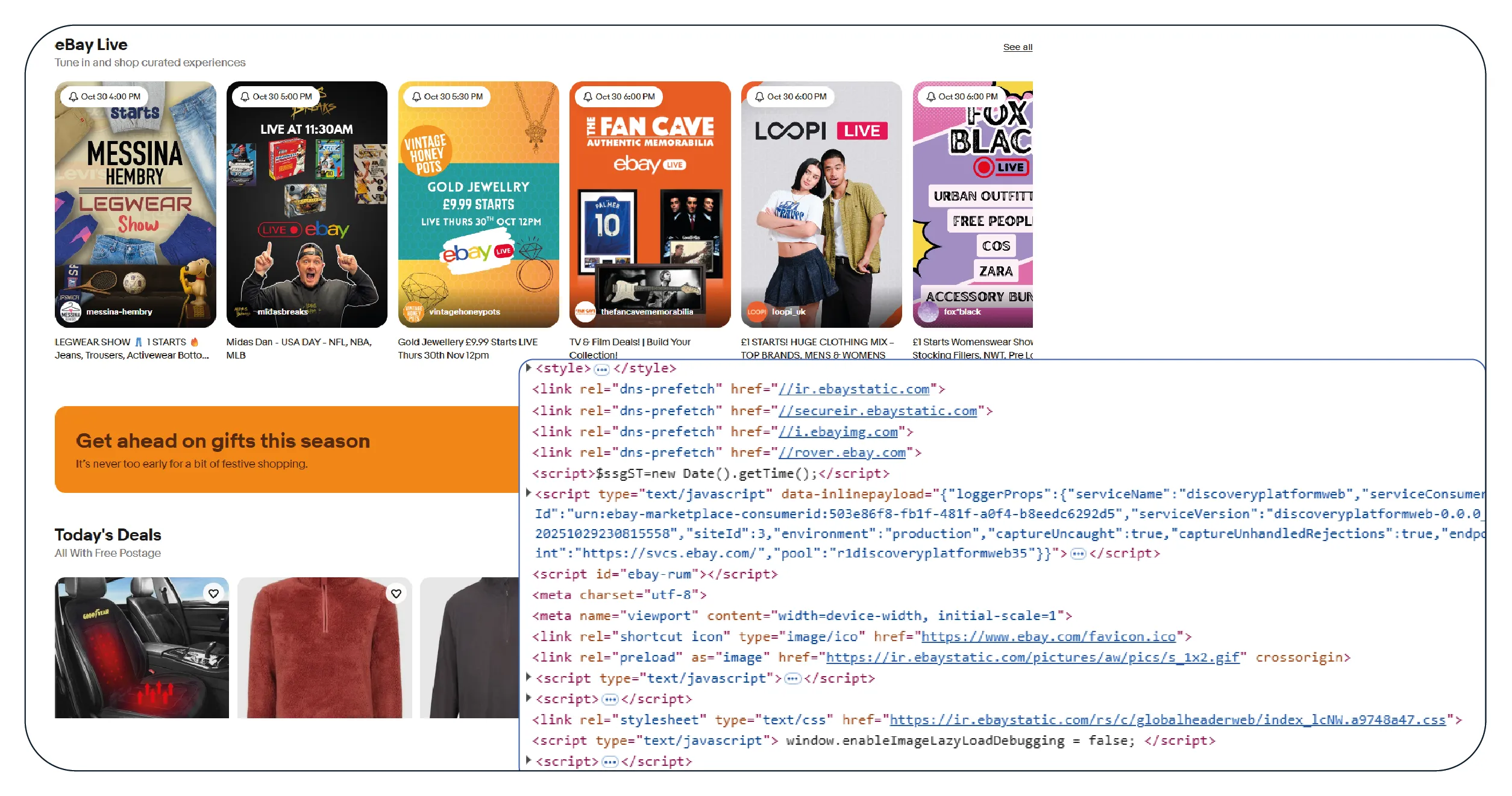Click bell reminder icon on Loopi Live card
The image size is (1512, 796).
click(759, 96)
